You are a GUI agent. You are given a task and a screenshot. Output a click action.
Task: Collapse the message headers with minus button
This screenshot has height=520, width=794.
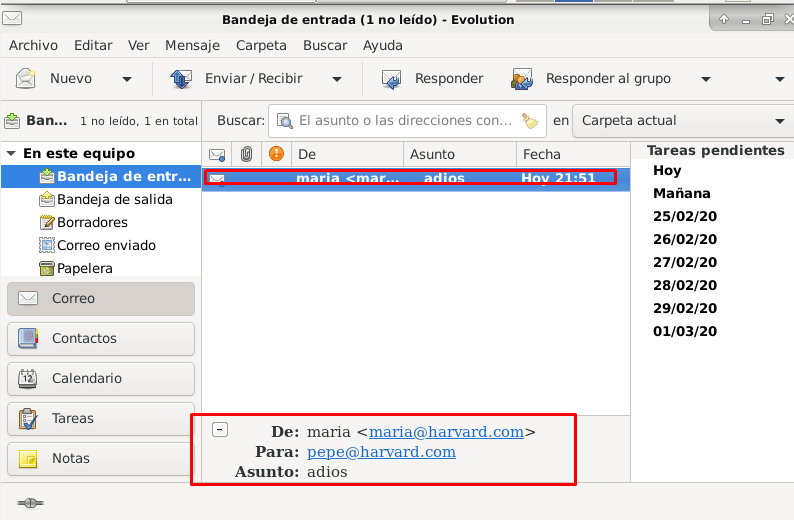click(x=220, y=430)
